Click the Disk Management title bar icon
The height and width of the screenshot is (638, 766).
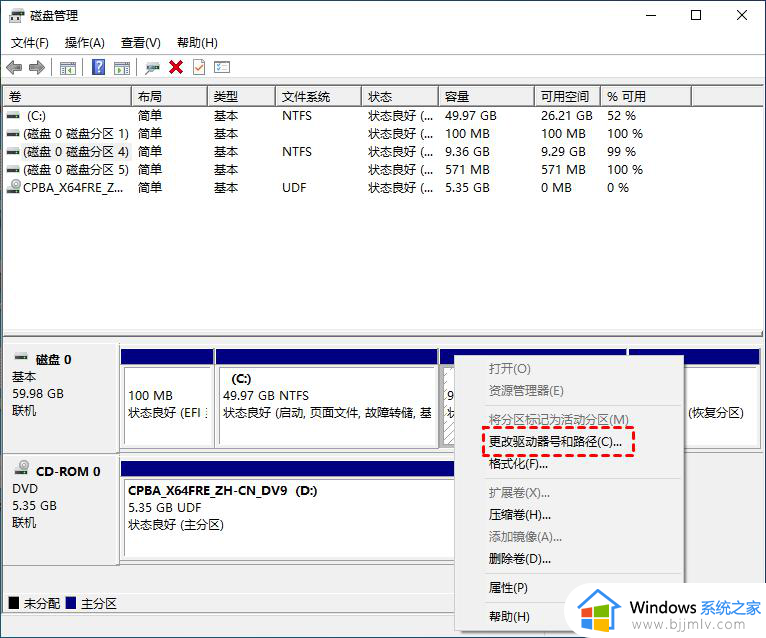pyautogui.click(x=16, y=16)
